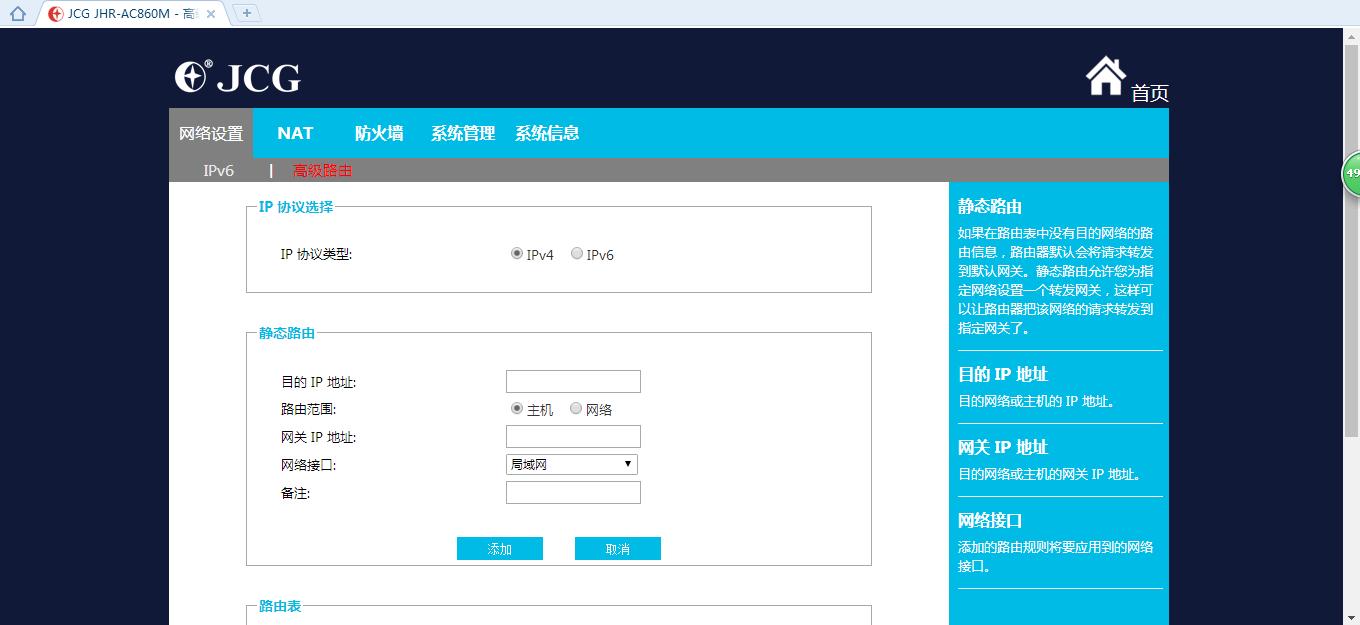Click the 目的 IP 地址 input field
Image resolution: width=1360 pixels, height=625 pixels.
(x=573, y=381)
